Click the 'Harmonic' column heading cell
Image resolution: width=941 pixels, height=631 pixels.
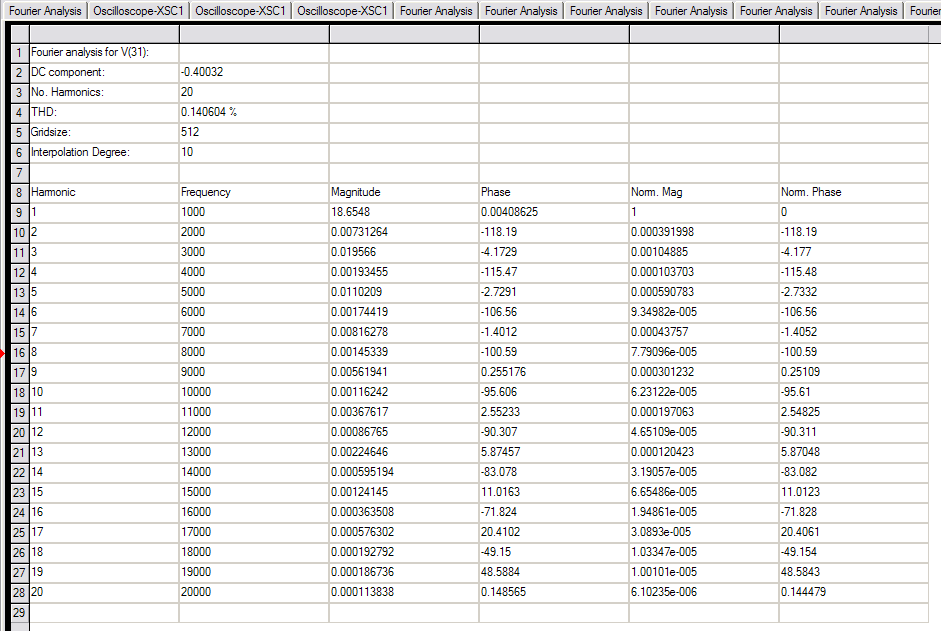point(104,192)
